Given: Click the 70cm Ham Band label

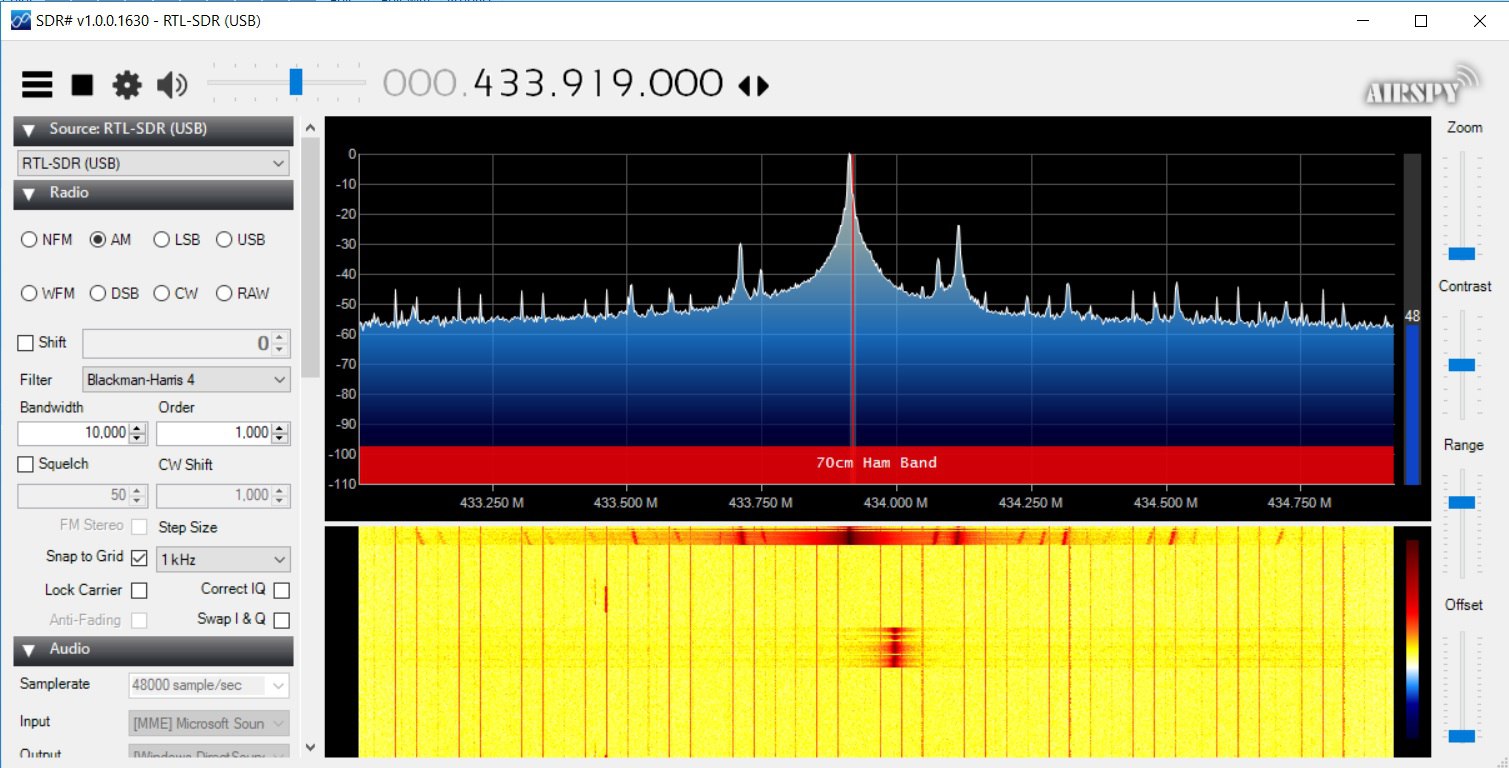Looking at the screenshot, I should (x=876, y=462).
